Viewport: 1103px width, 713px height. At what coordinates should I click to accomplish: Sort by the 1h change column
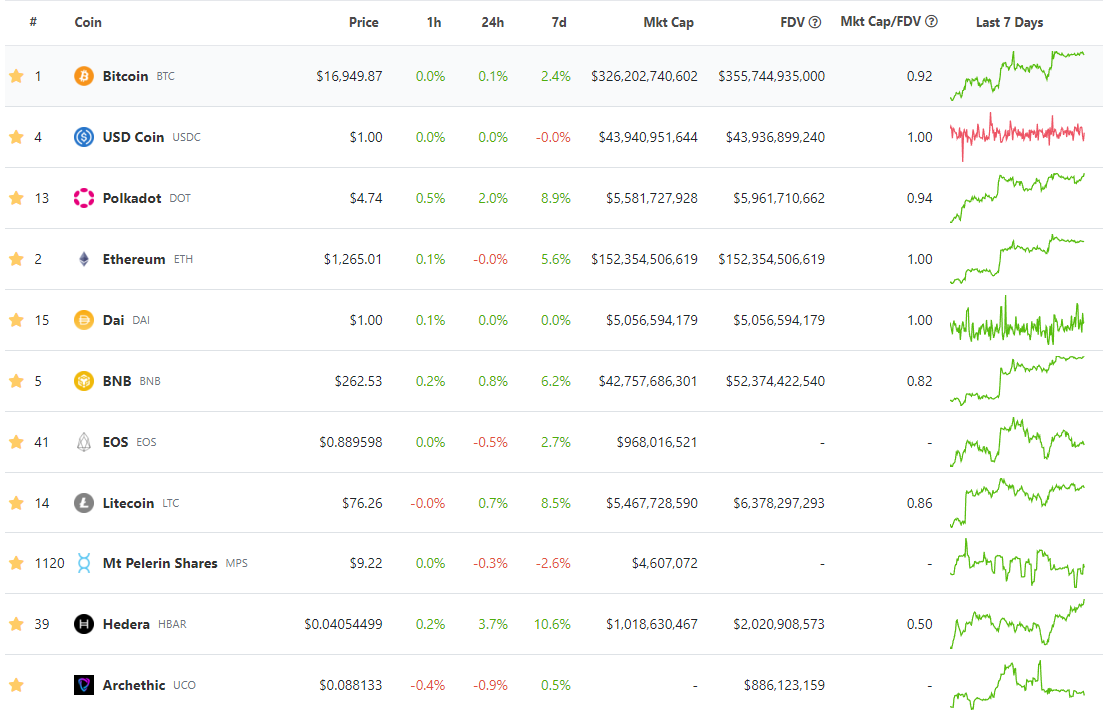[434, 23]
